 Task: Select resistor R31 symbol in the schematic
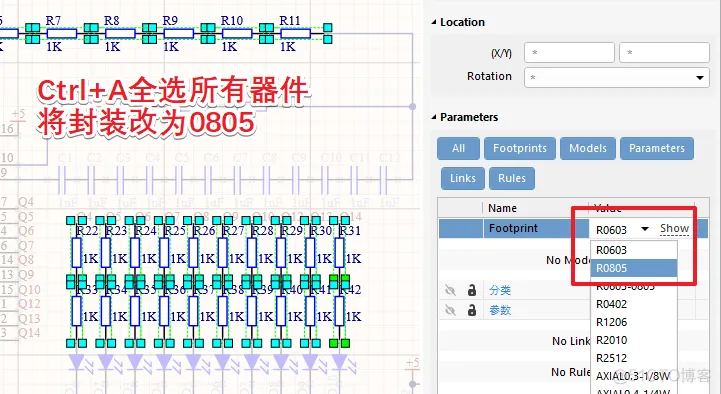coord(339,253)
